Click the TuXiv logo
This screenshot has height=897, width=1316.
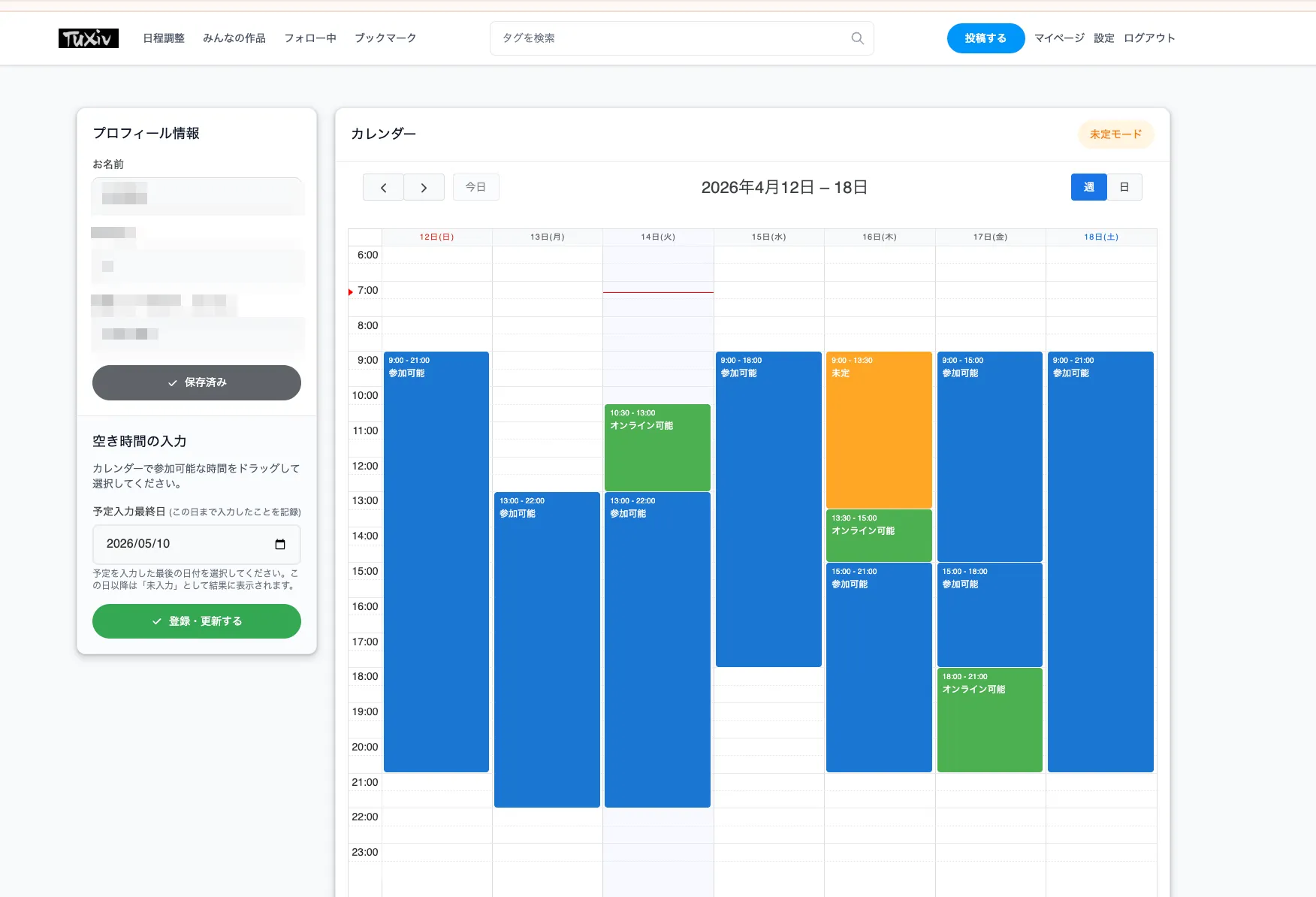[x=89, y=38]
